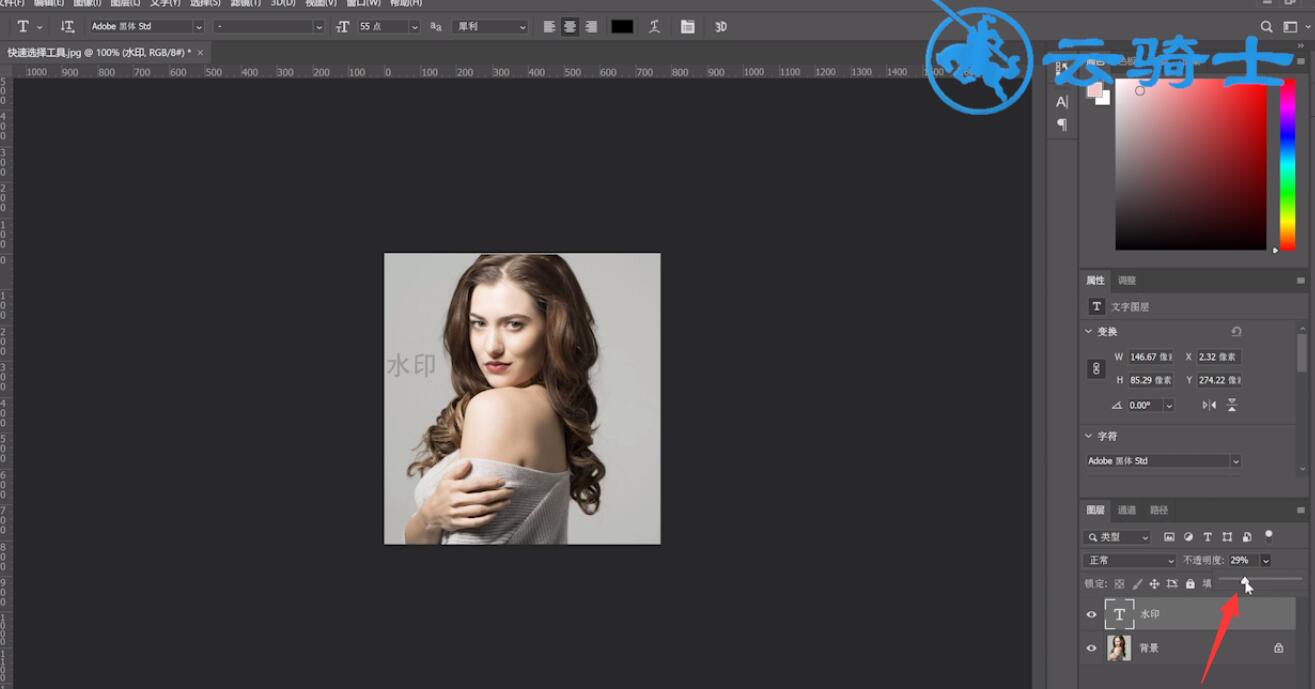Filter layers by adjustment layers icon
The width and height of the screenshot is (1315, 689).
tap(1189, 537)
